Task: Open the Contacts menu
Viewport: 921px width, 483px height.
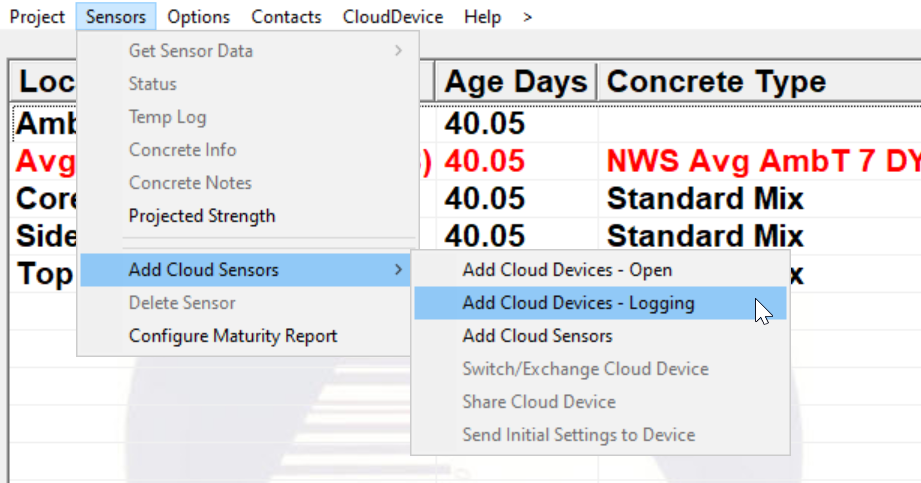Action: 286,17
